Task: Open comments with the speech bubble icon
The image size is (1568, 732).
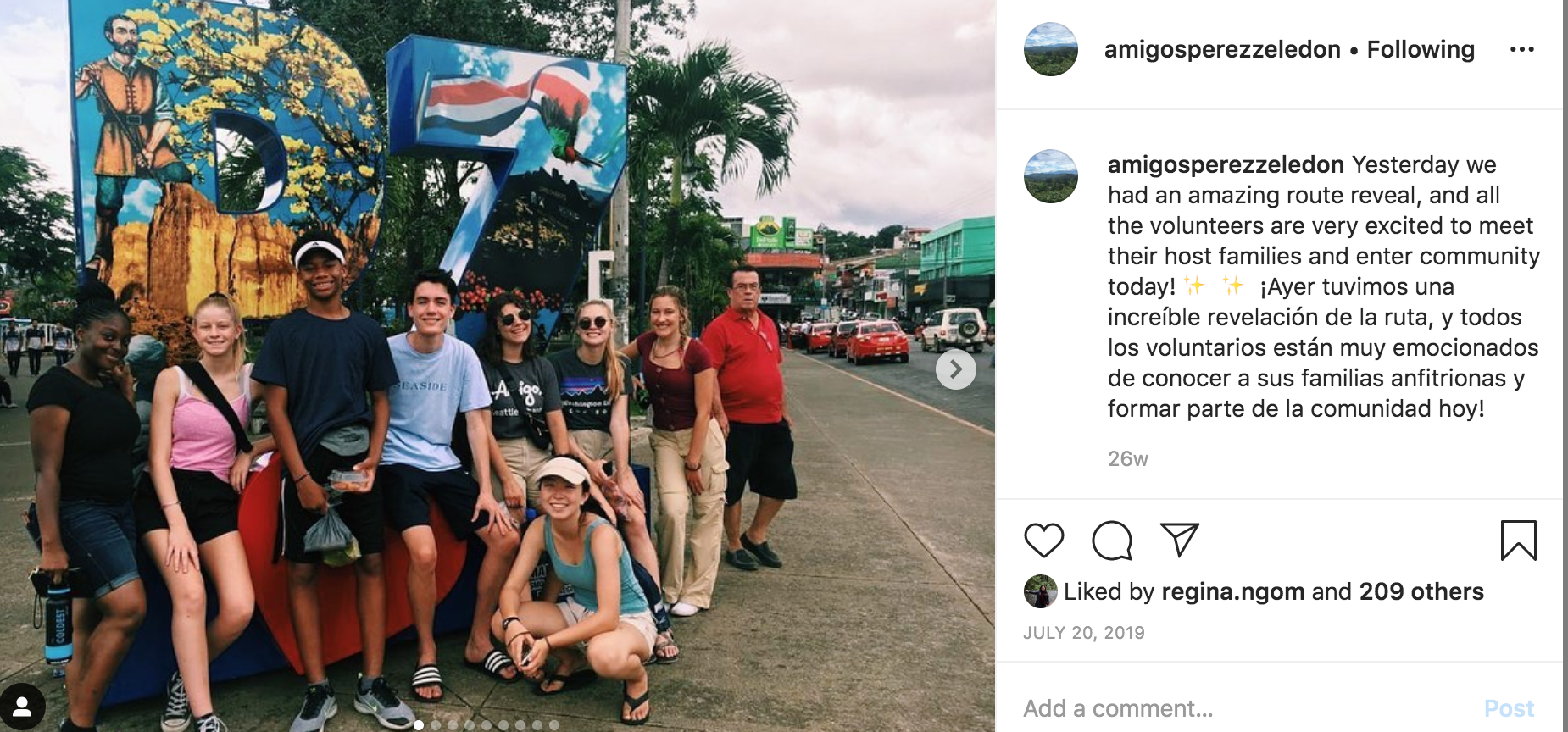Action: click(x=1112, y=541)
